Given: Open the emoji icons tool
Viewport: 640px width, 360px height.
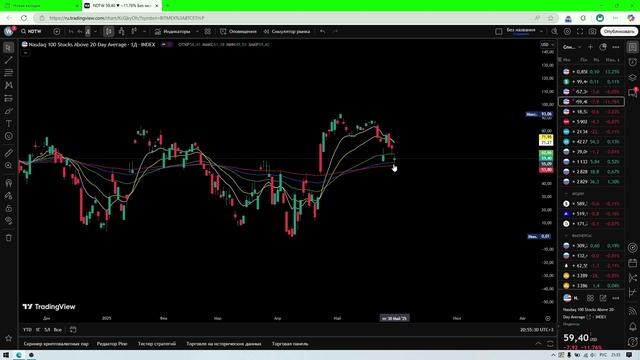Looking at the screenshot, I should coord(8,136).
